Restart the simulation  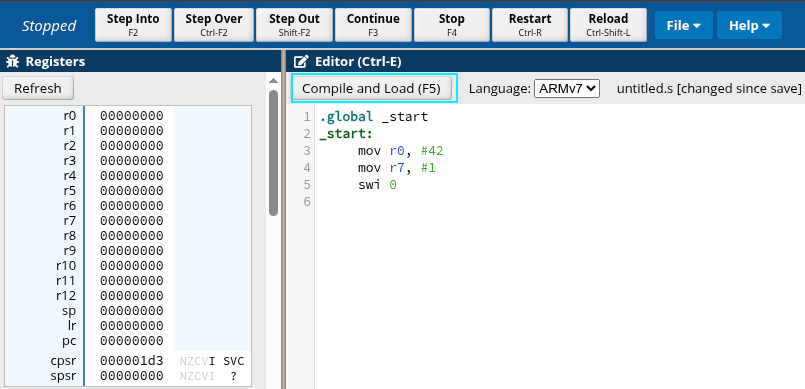tap(530, 25)
